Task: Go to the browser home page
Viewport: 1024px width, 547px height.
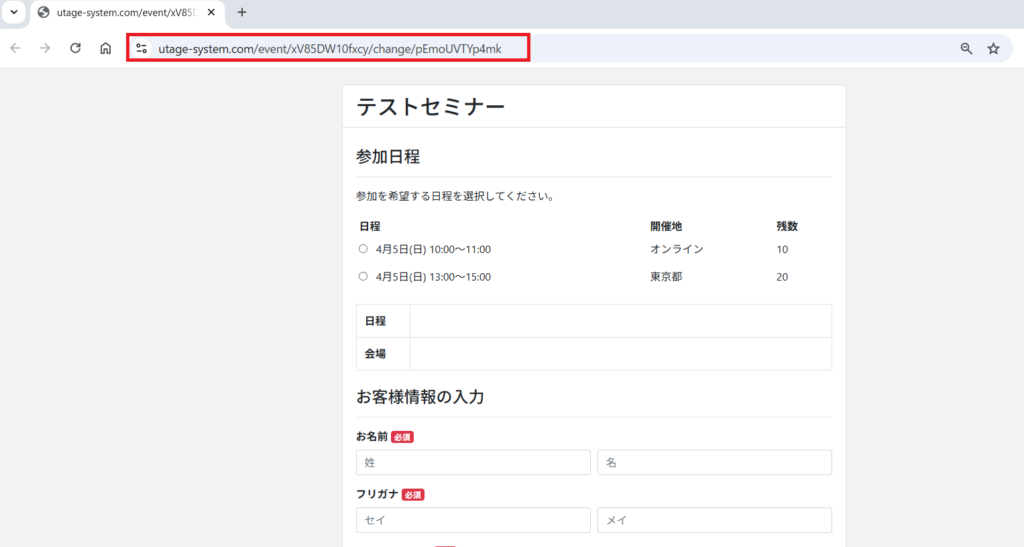Action: click(x=105, y=48)
